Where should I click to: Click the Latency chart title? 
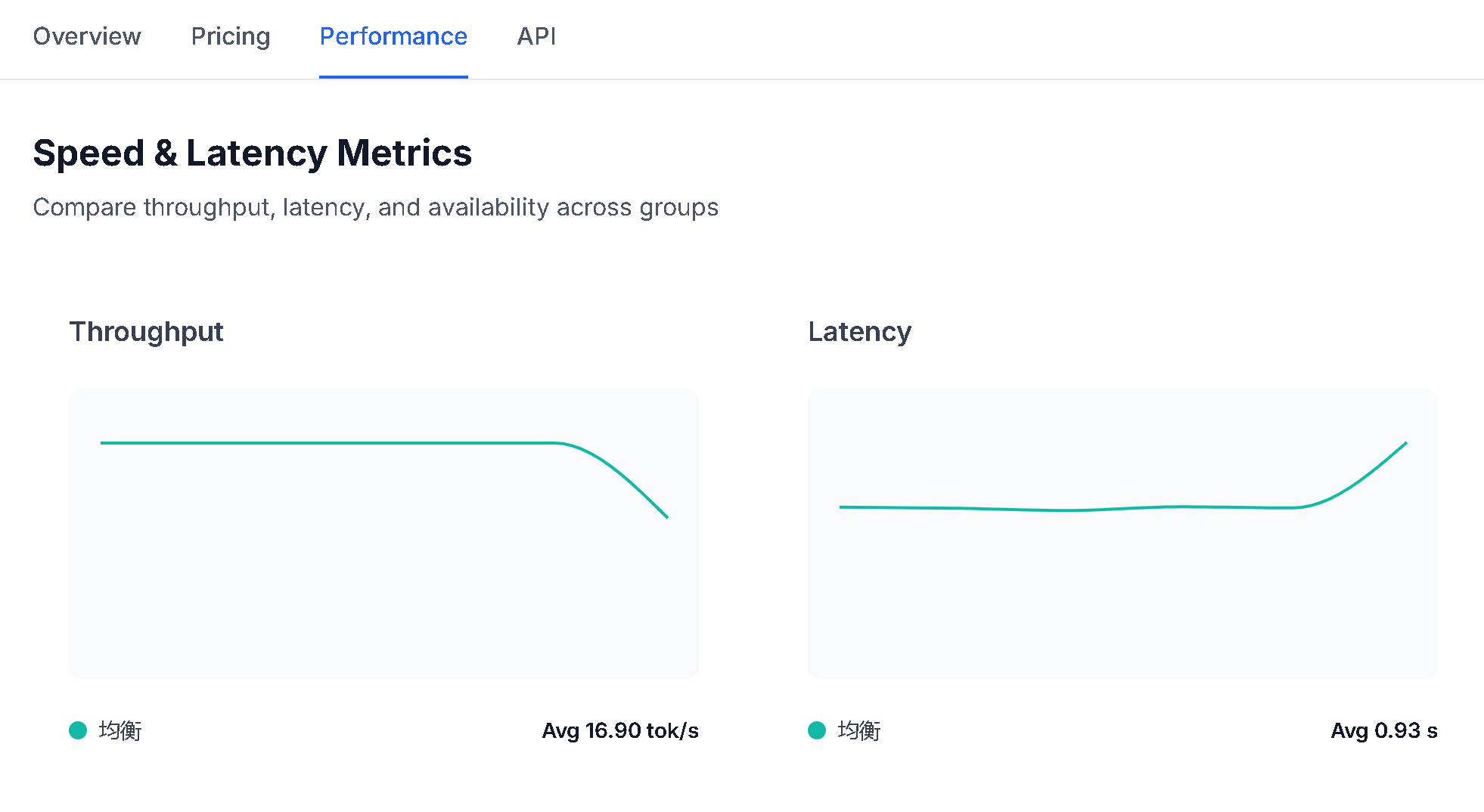coord(859,332)
